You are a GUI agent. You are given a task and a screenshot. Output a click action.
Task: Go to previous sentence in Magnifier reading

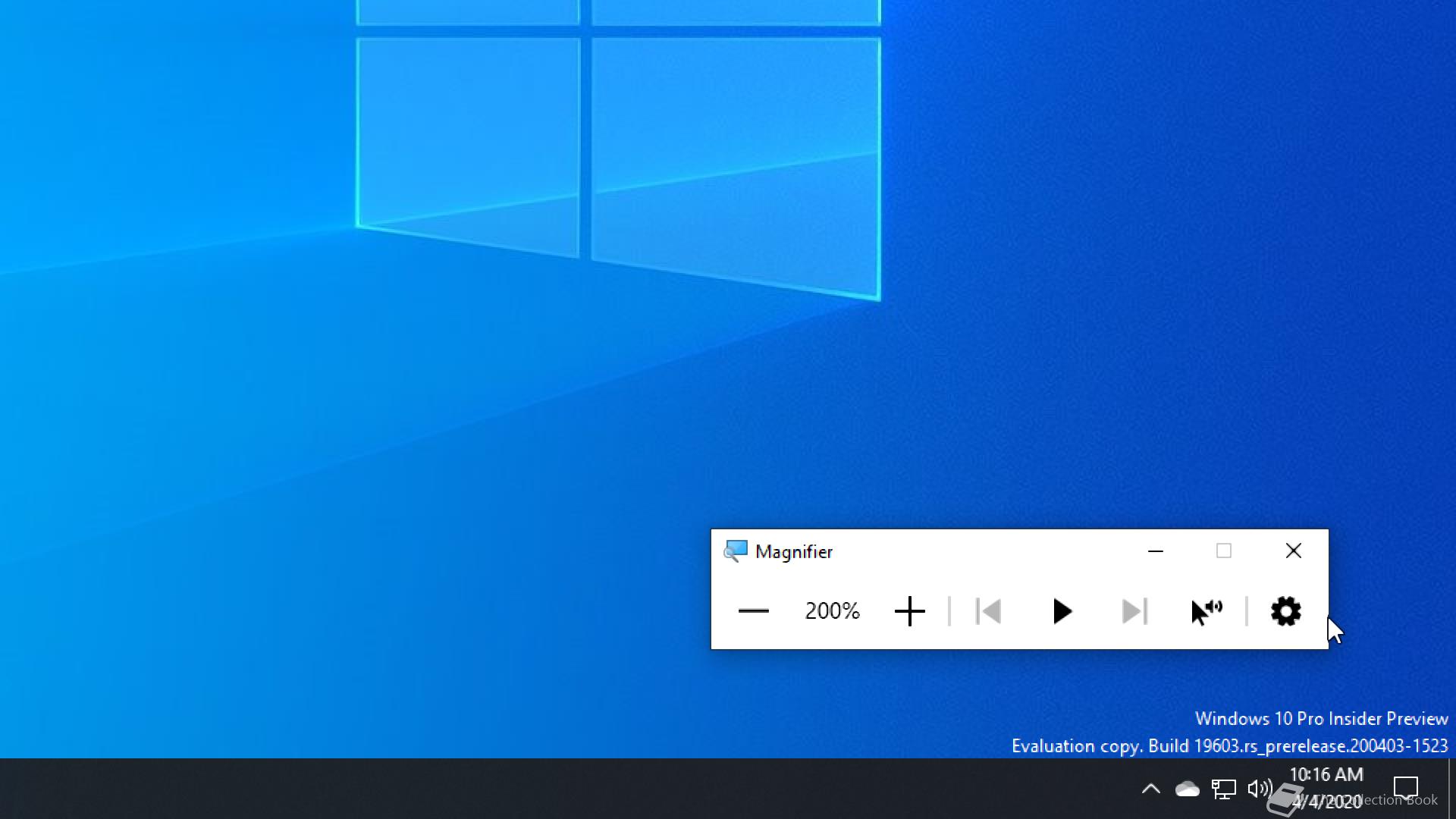tap(988, 611)
